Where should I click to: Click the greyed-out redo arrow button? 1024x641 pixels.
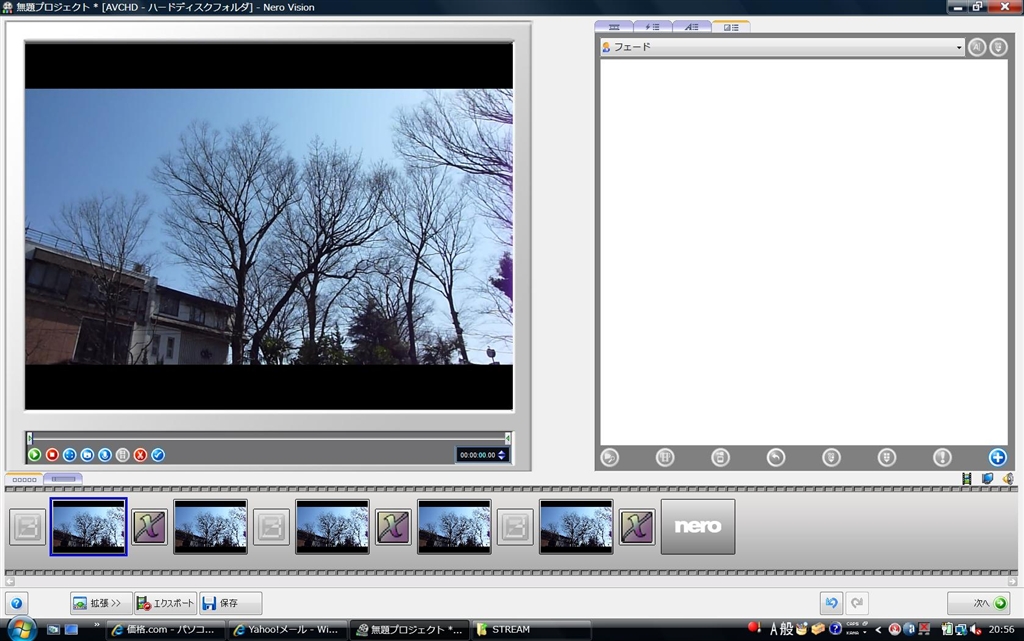[857, 603]
